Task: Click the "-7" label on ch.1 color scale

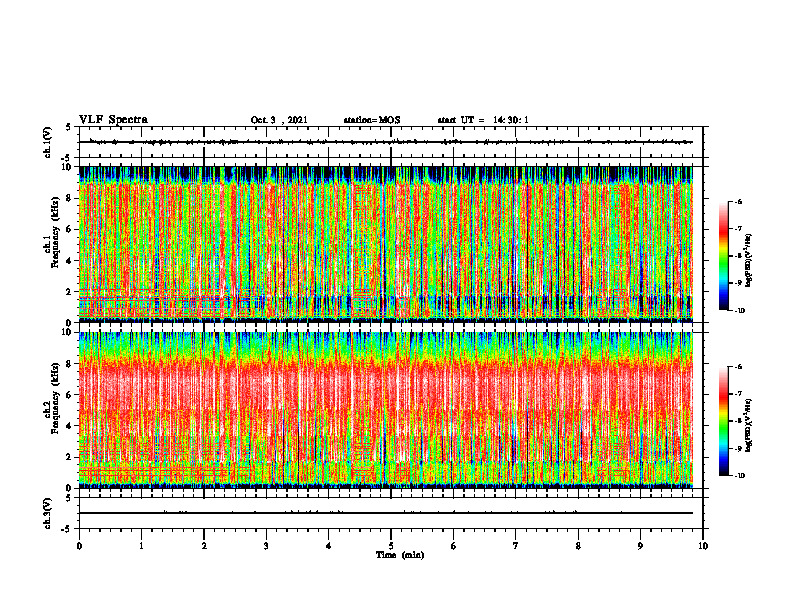Action: 738,229
